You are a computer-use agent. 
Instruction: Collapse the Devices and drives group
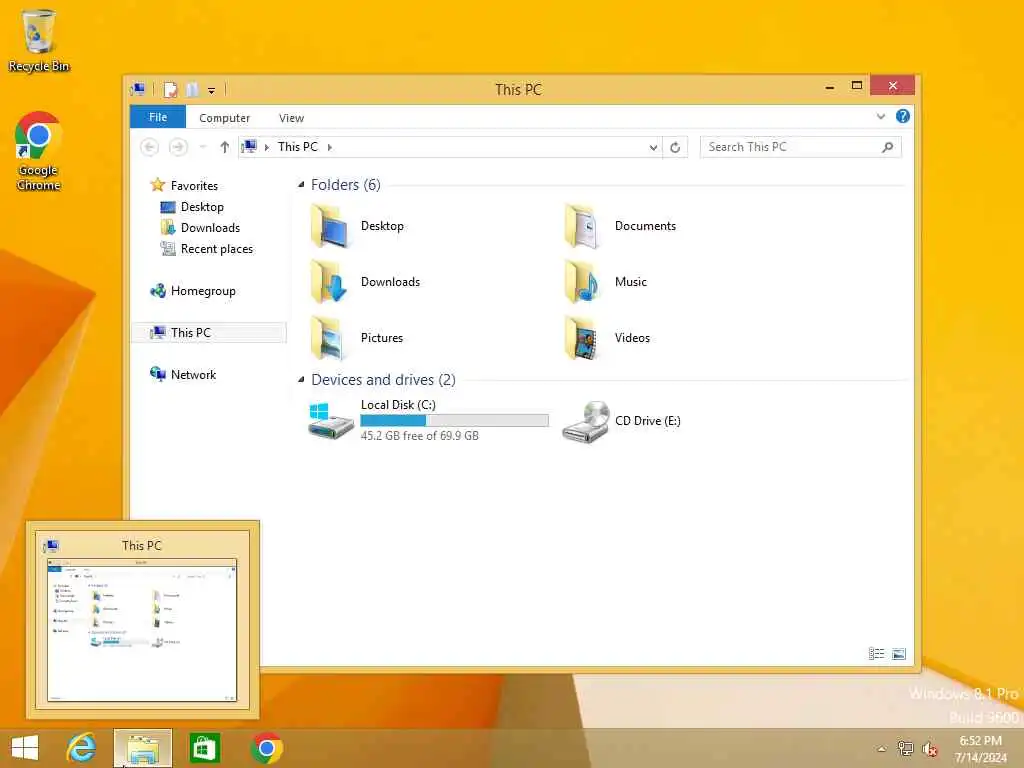301,379
